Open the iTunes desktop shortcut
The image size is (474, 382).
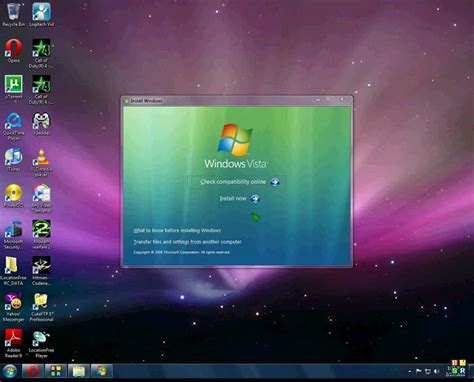pyautogui.click(x=13, y=159)
